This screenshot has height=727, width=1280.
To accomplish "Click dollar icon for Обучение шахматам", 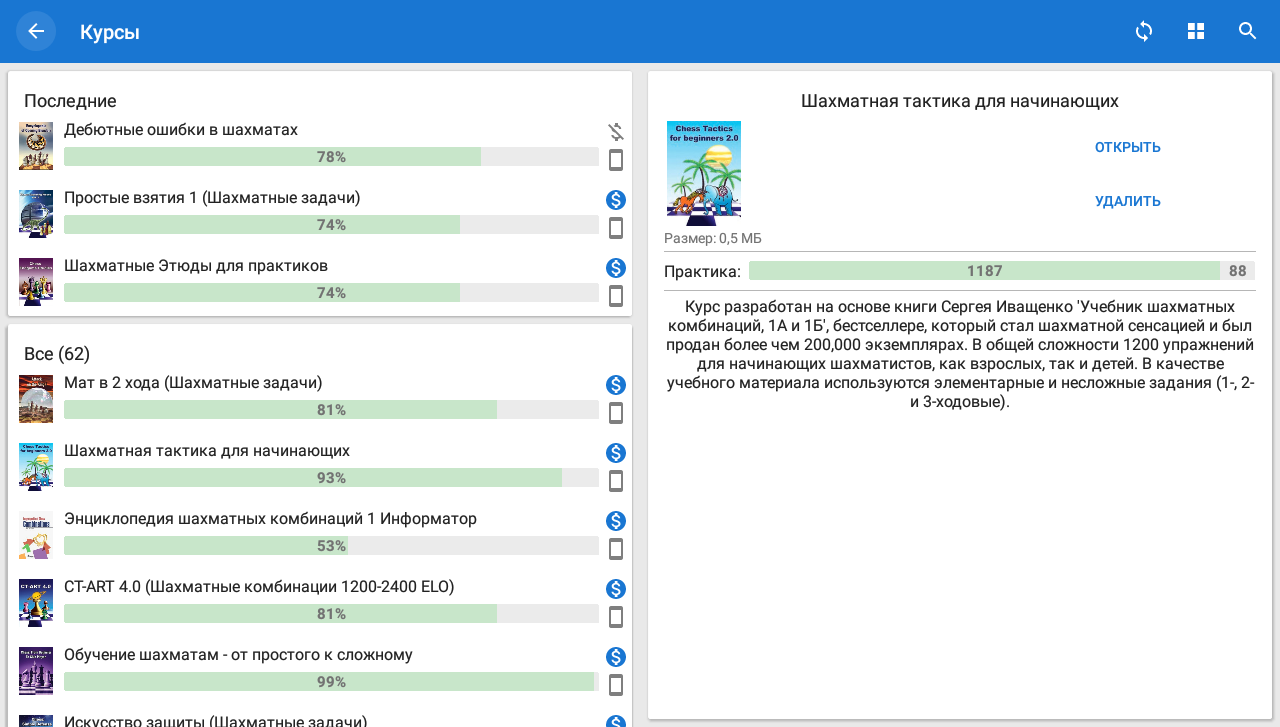I will click(616, 657).
